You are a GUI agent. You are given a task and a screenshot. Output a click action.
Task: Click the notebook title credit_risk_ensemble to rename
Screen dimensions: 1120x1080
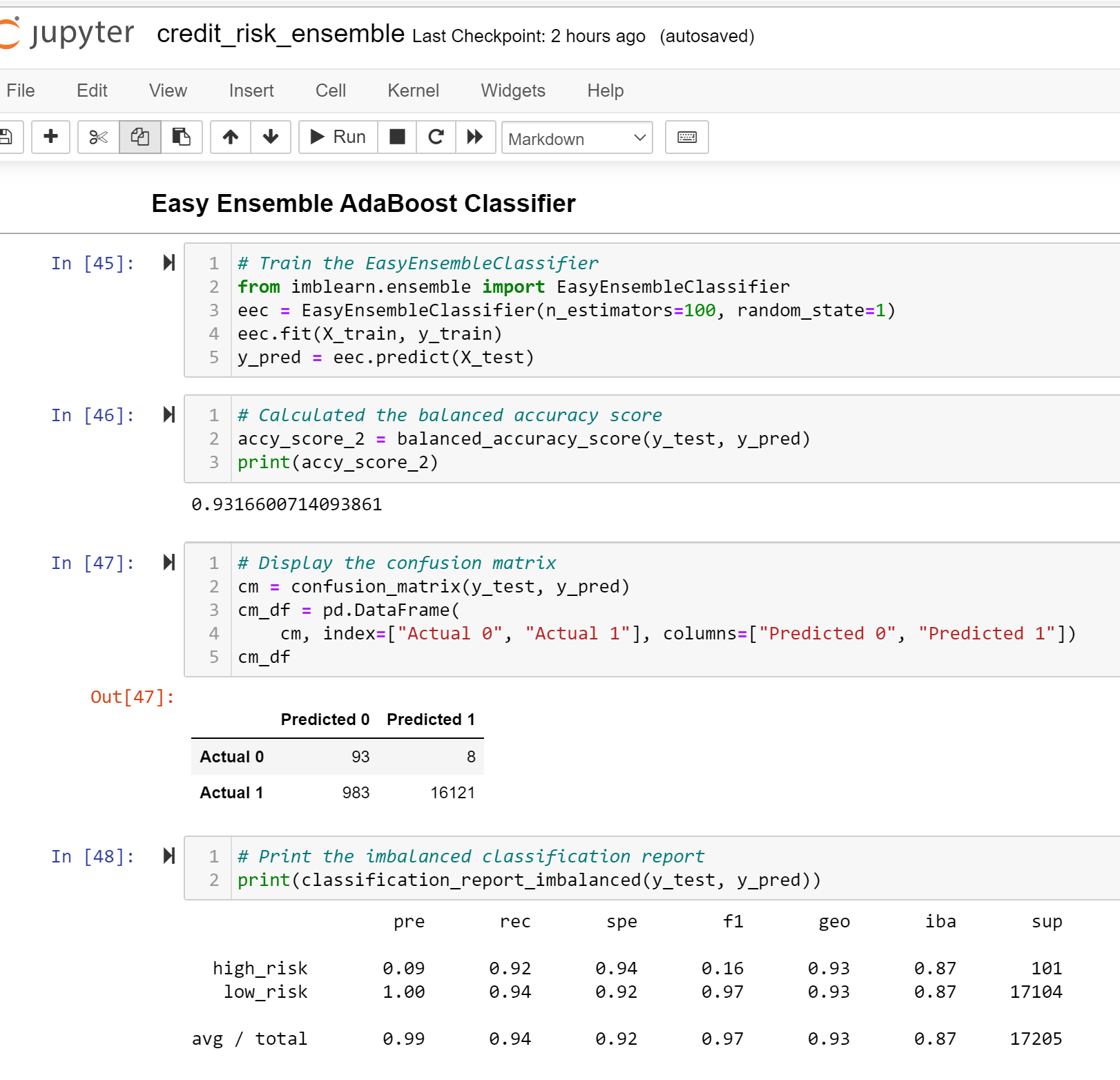[280, 33]
